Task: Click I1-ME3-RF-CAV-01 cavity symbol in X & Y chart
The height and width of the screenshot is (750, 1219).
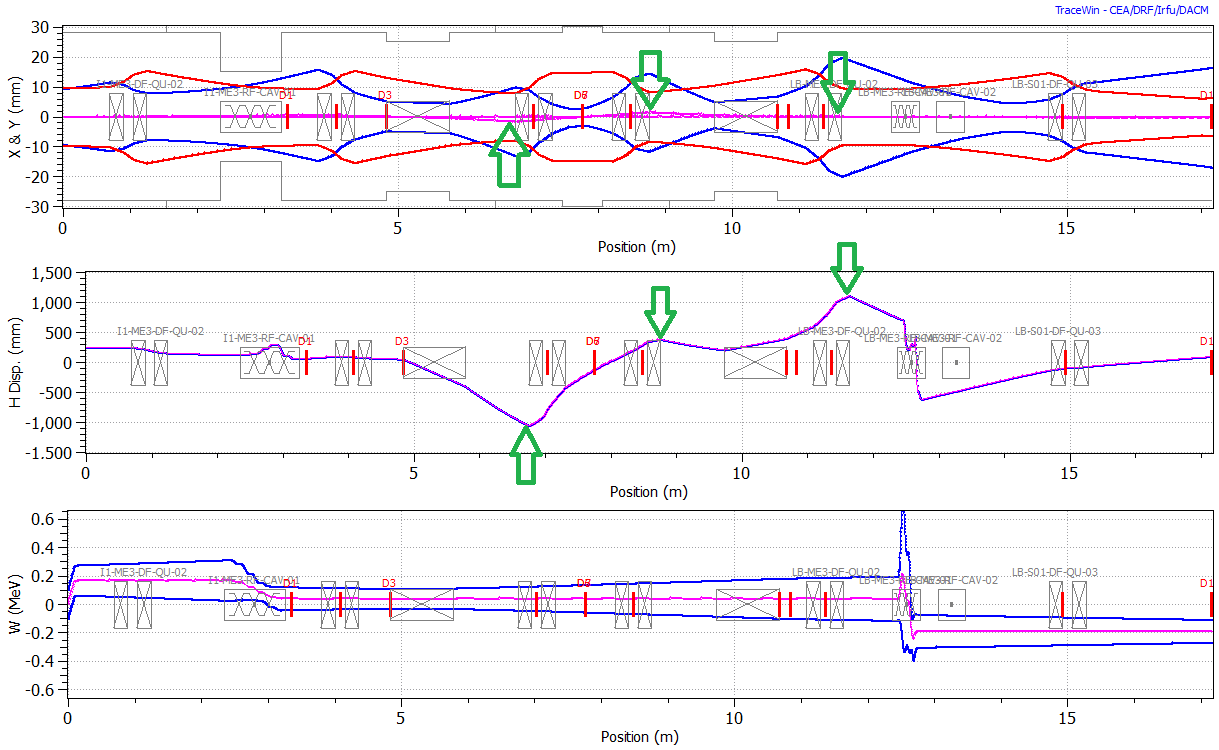Action: tap(252, 117)
